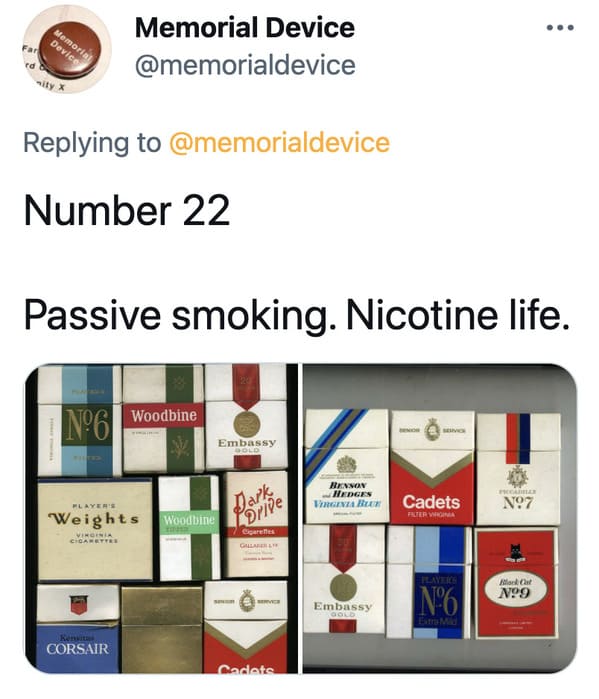Open the right cigarette packs photo
Image resolution: width=599 pixels, height=699 pixels.
440,518
